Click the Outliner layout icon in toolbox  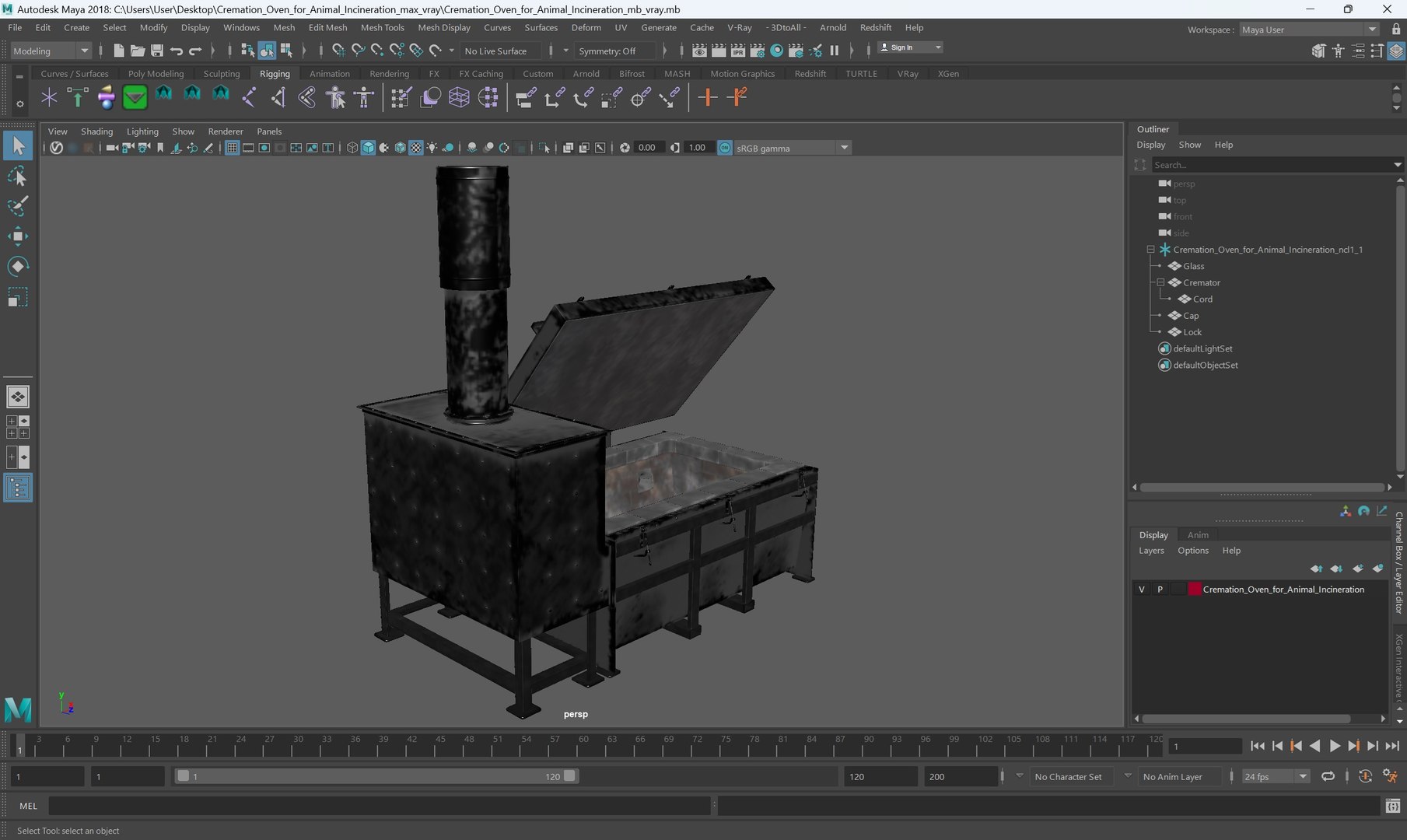point(18,488)
